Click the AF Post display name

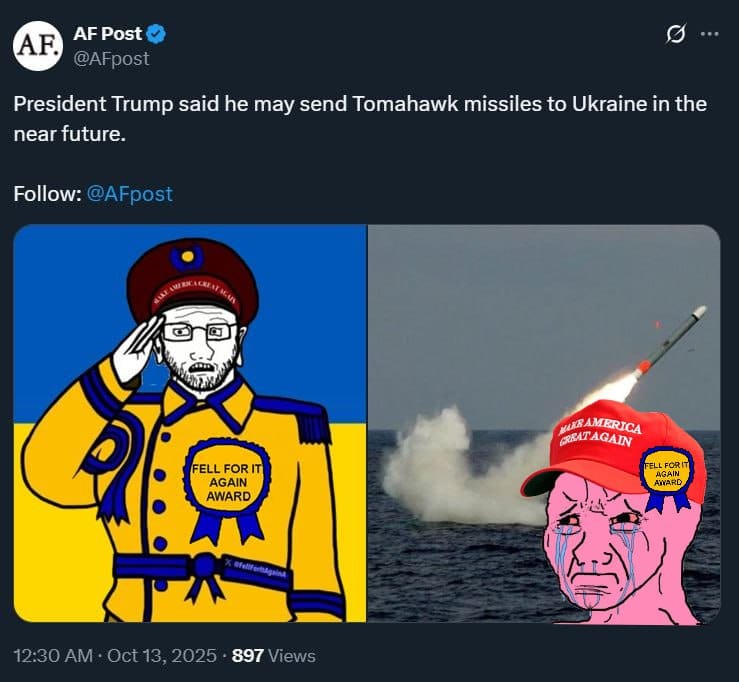(107, 33)
